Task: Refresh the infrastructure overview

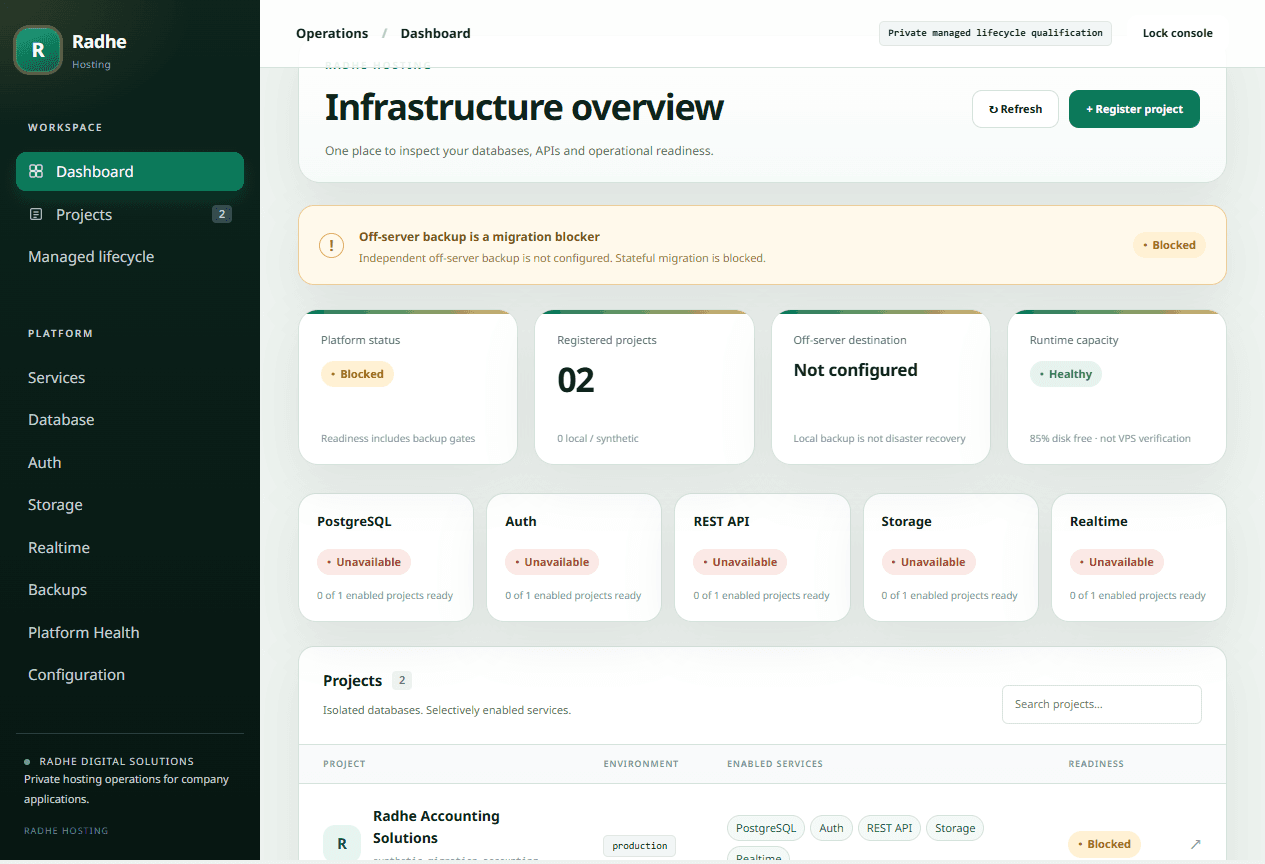Action: 1015,109
